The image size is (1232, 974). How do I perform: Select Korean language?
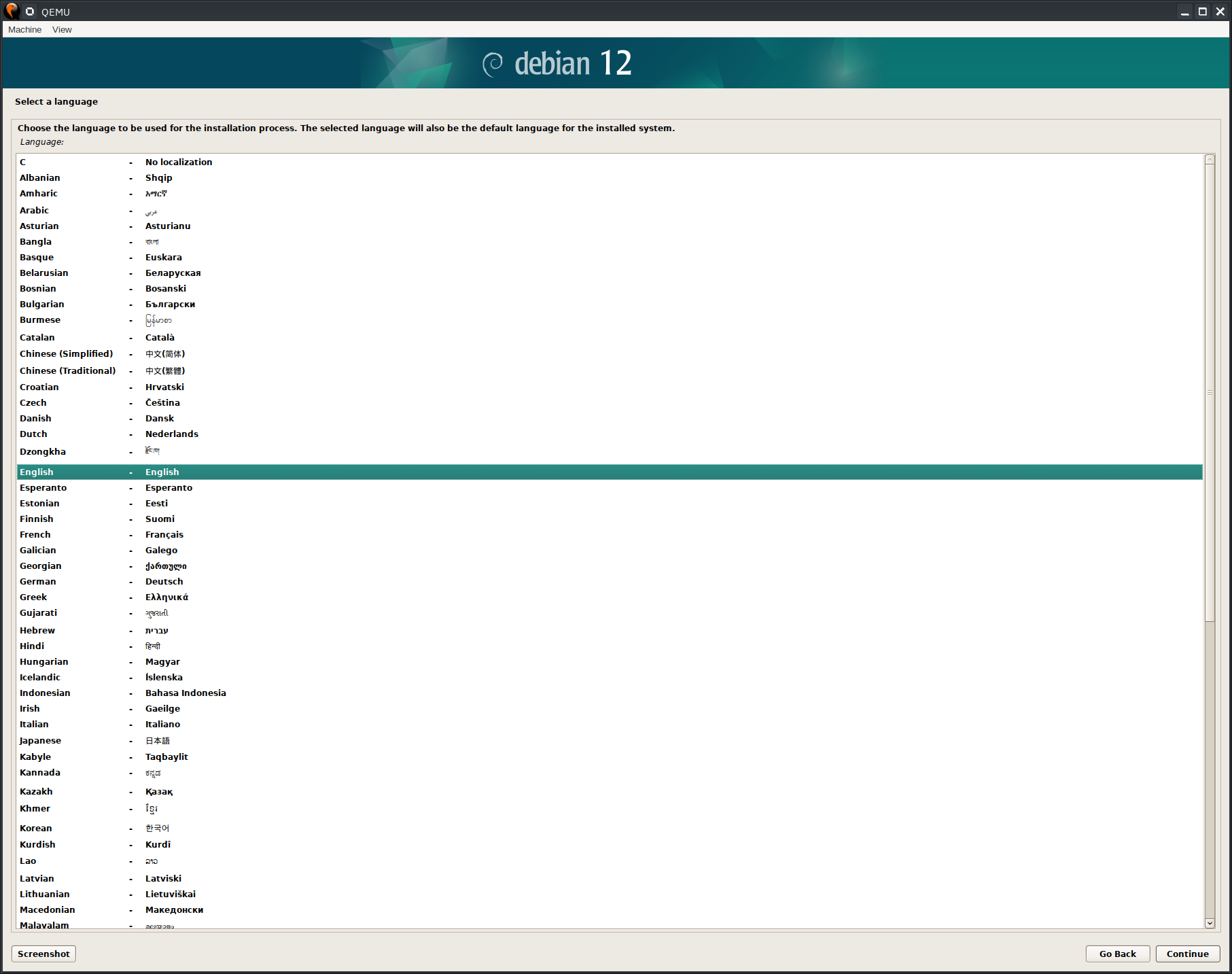[x=610, y=828]
